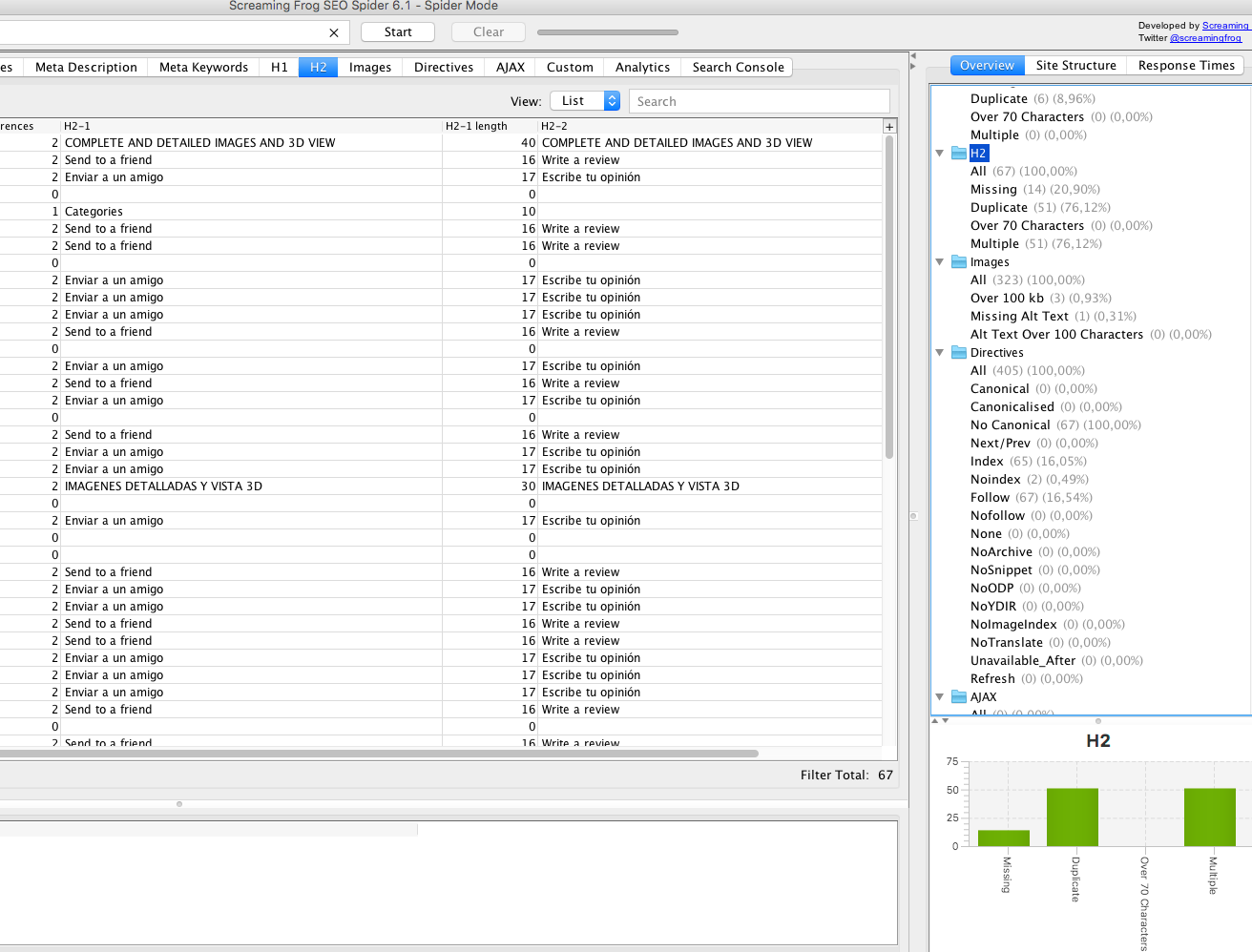Select the Next/Prev directive filter
Screen dimensions: 1252x952
coord(1033,444)
